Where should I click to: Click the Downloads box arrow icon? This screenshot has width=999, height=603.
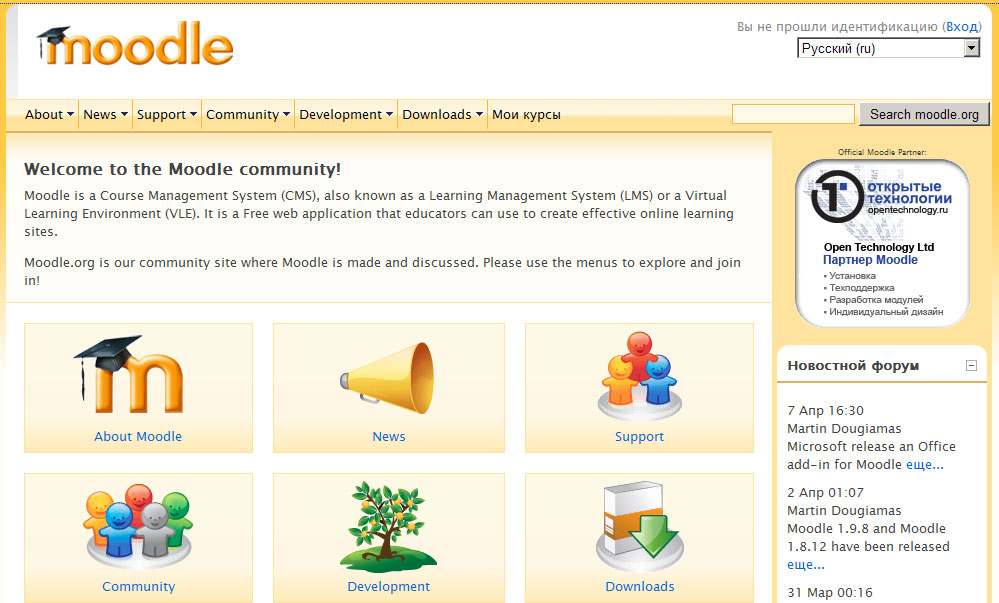(x=640, y=527)
